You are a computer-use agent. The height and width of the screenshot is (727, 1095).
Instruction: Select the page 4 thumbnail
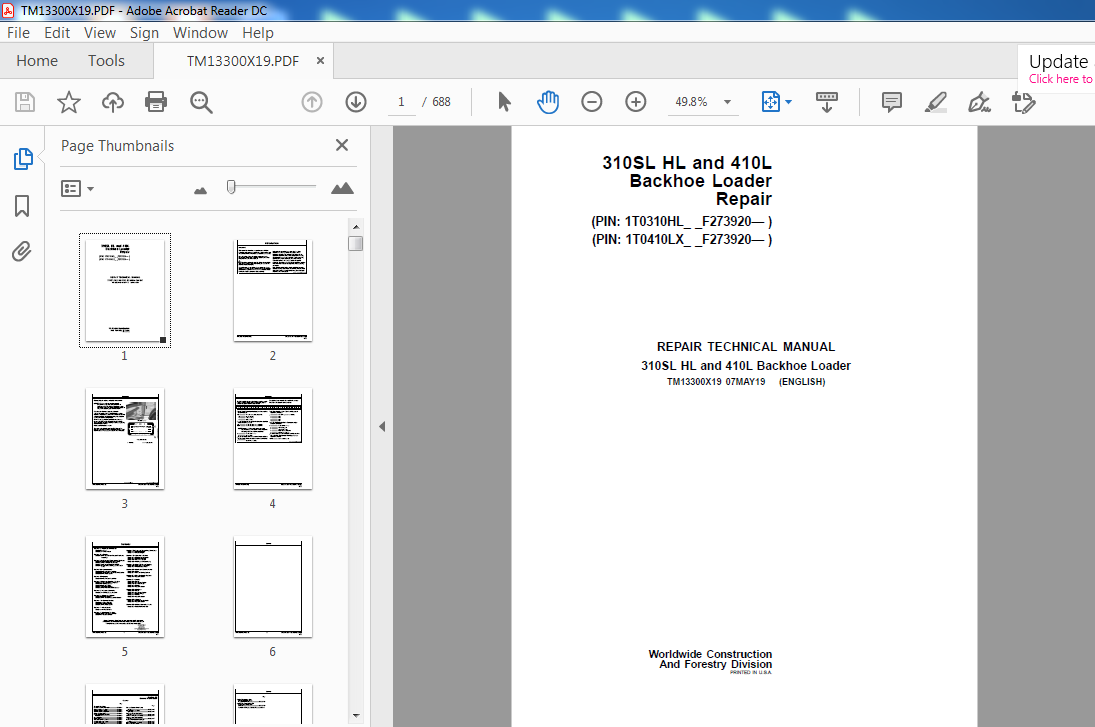(x=272, y=439)
